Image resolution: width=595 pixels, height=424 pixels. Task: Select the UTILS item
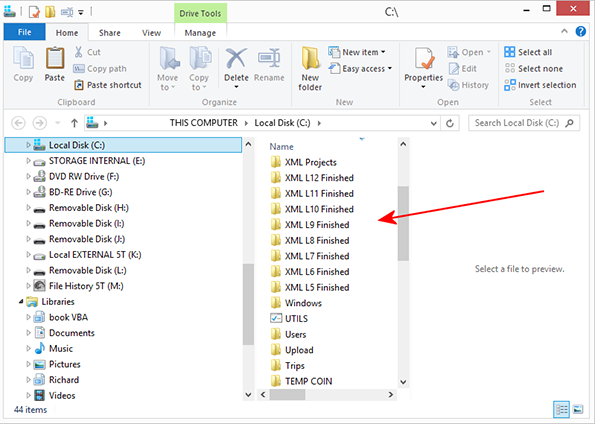(x=289, y=318)
